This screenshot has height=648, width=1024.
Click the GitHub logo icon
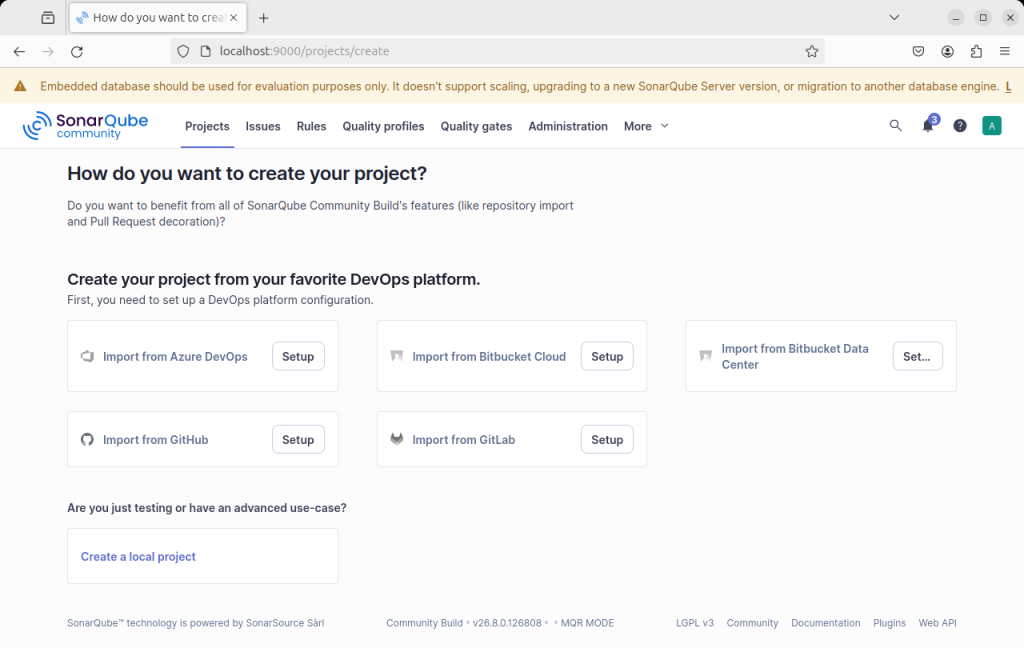click(x=88, y=440)
